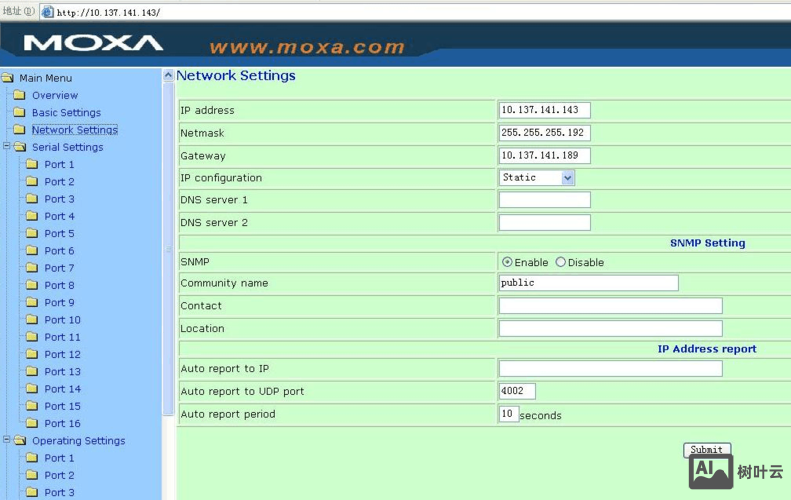The image size is (791, 500).
Task: Click the Port 5 folder icon
Action: (x=32, y=233)
